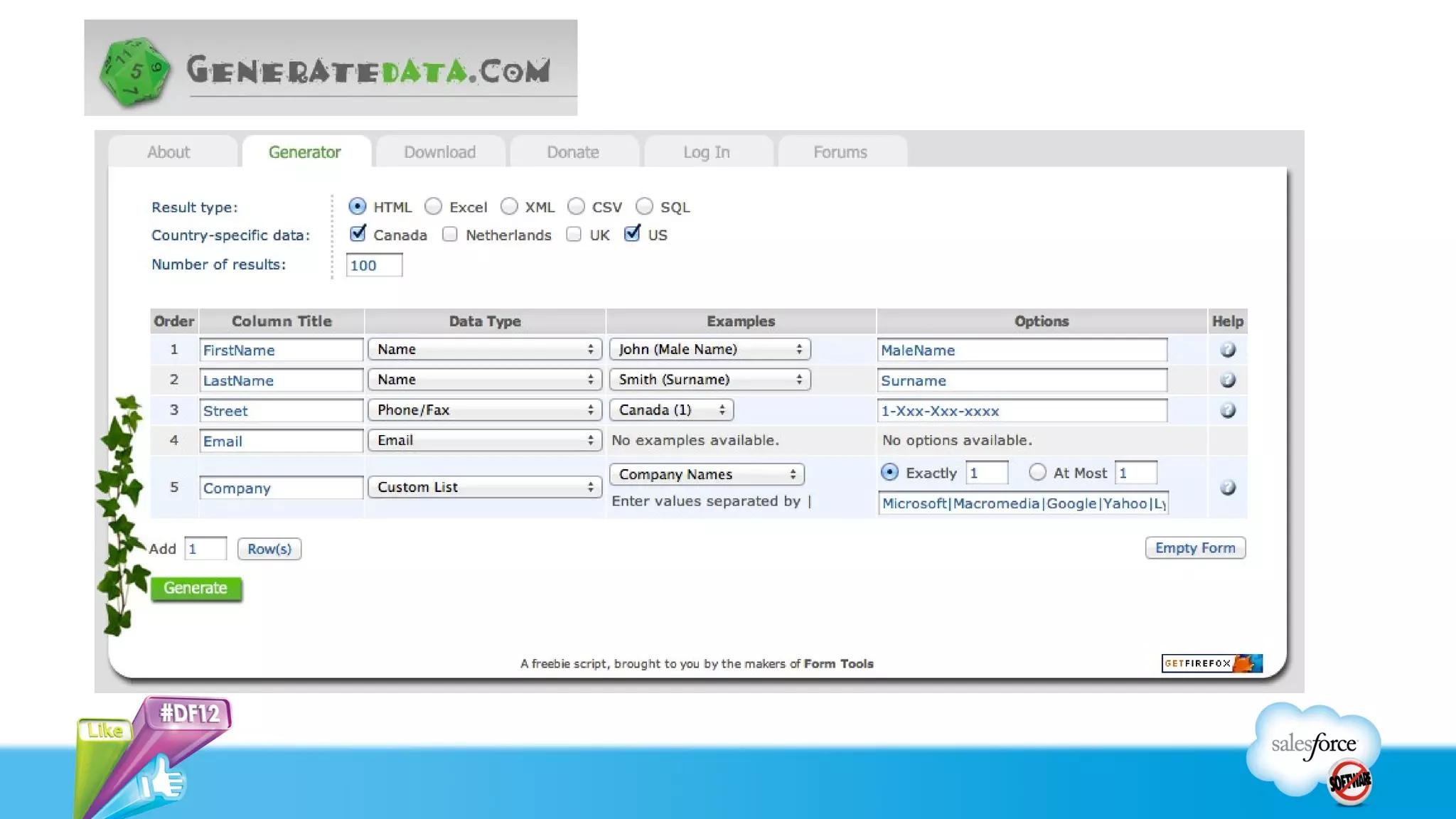
Task: Click the help icon for FirstName row
Action: (x=1227, y=350)
